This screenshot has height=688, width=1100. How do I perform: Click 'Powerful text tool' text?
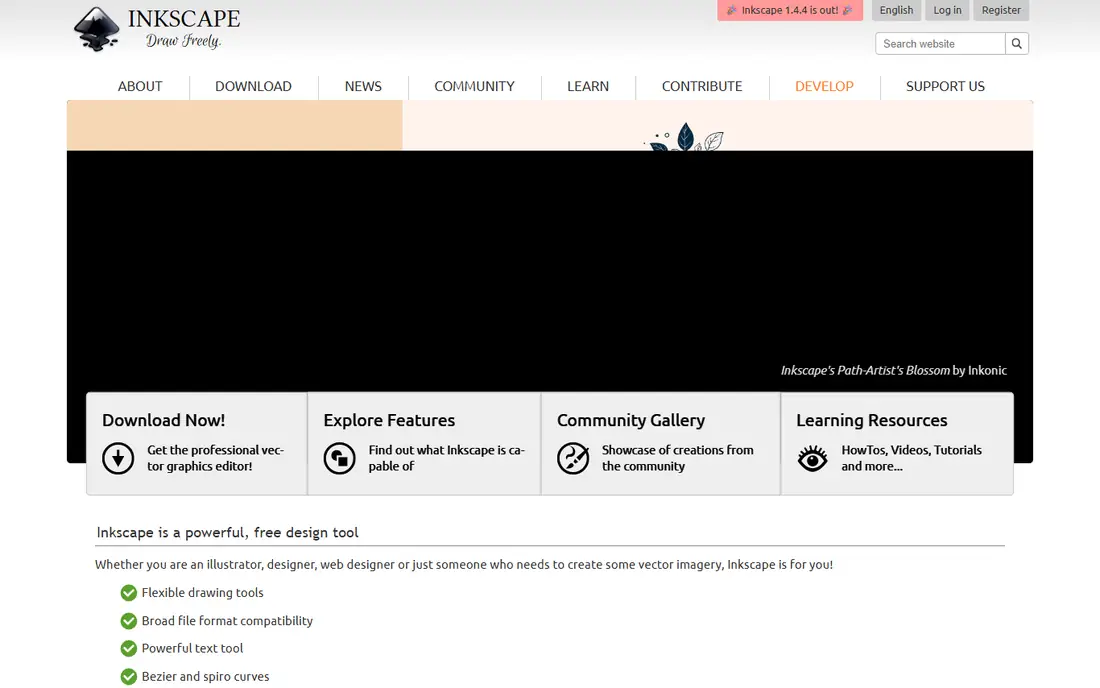coord(192,648)
